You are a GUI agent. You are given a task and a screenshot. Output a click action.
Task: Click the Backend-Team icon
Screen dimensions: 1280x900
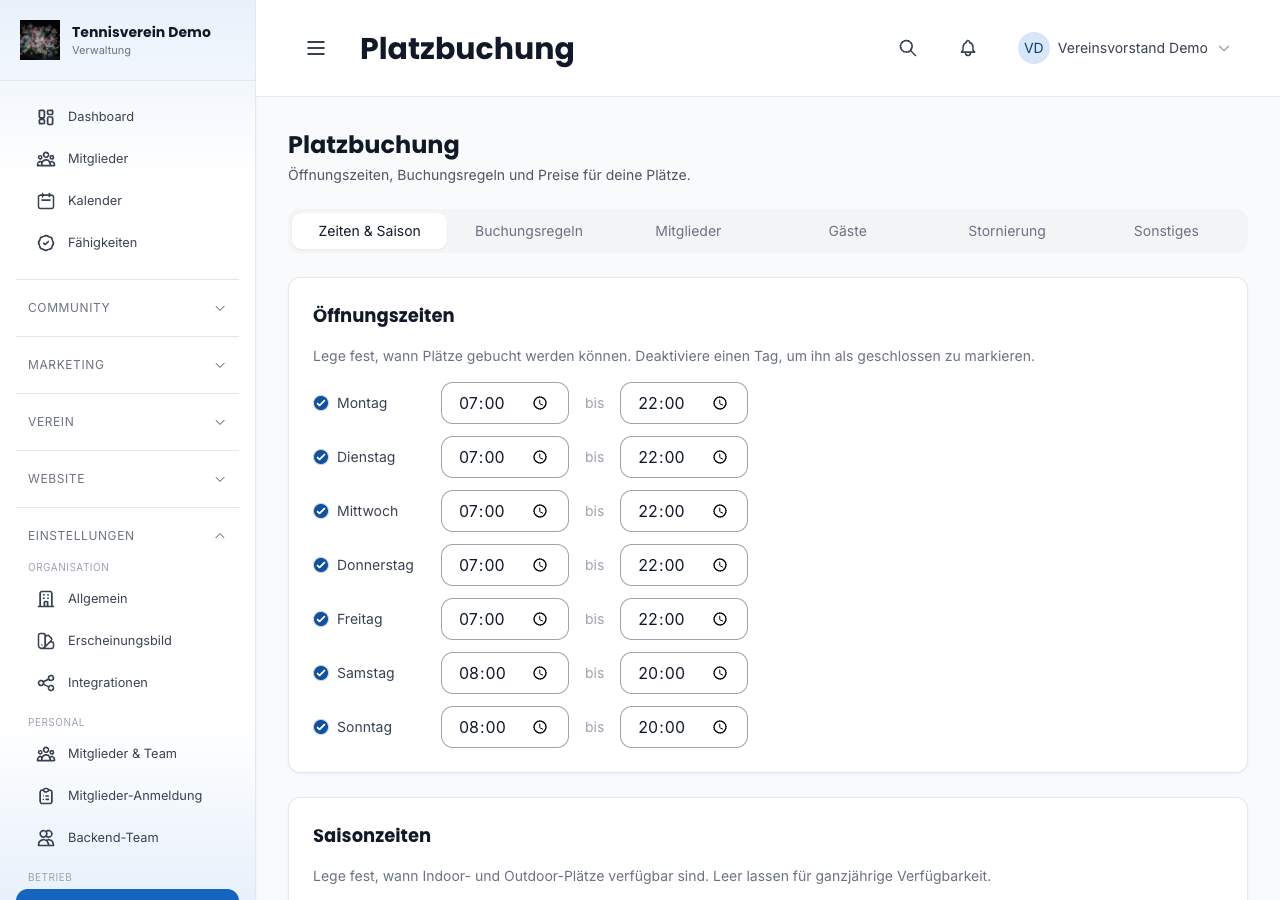[x=46, y=838]
